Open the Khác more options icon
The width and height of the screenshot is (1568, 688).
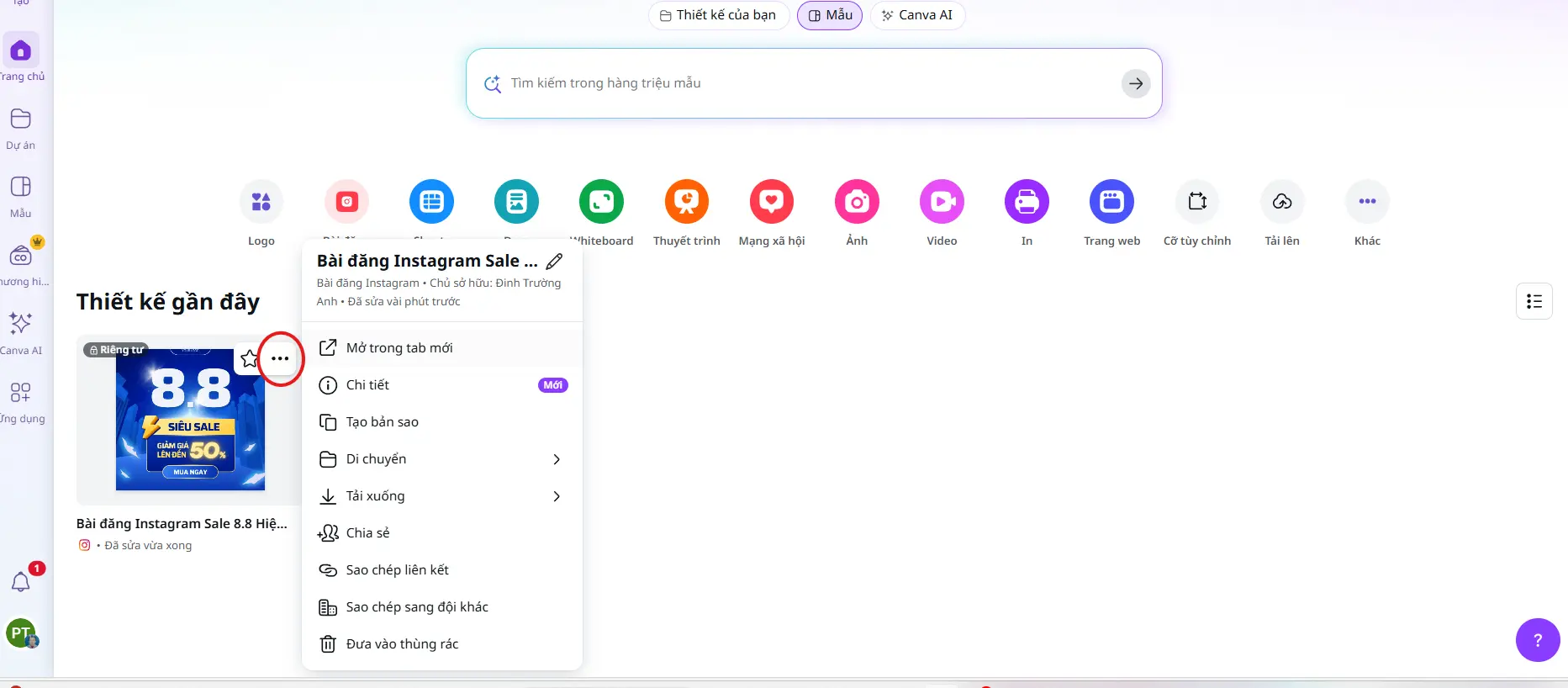(x=1367, y=202)
